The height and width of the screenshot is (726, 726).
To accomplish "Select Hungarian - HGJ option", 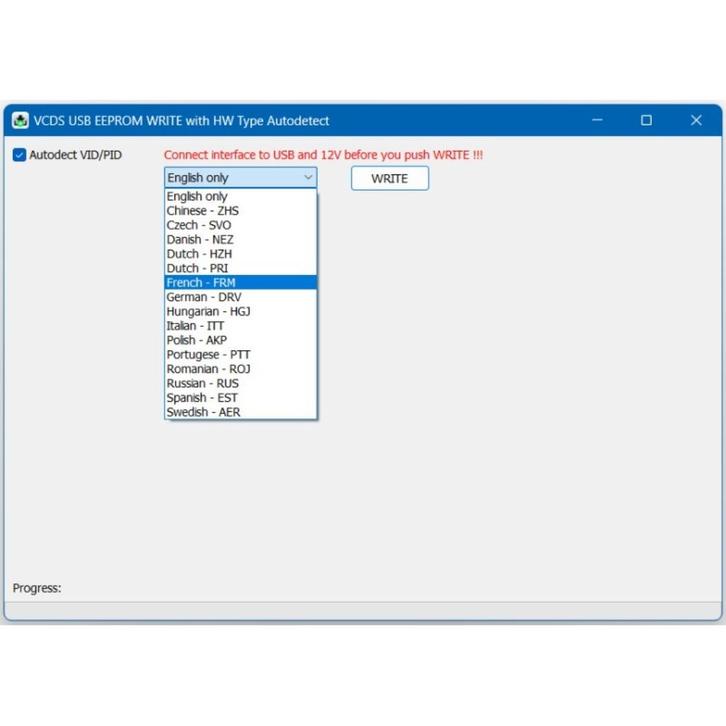I will coord(208,311).
